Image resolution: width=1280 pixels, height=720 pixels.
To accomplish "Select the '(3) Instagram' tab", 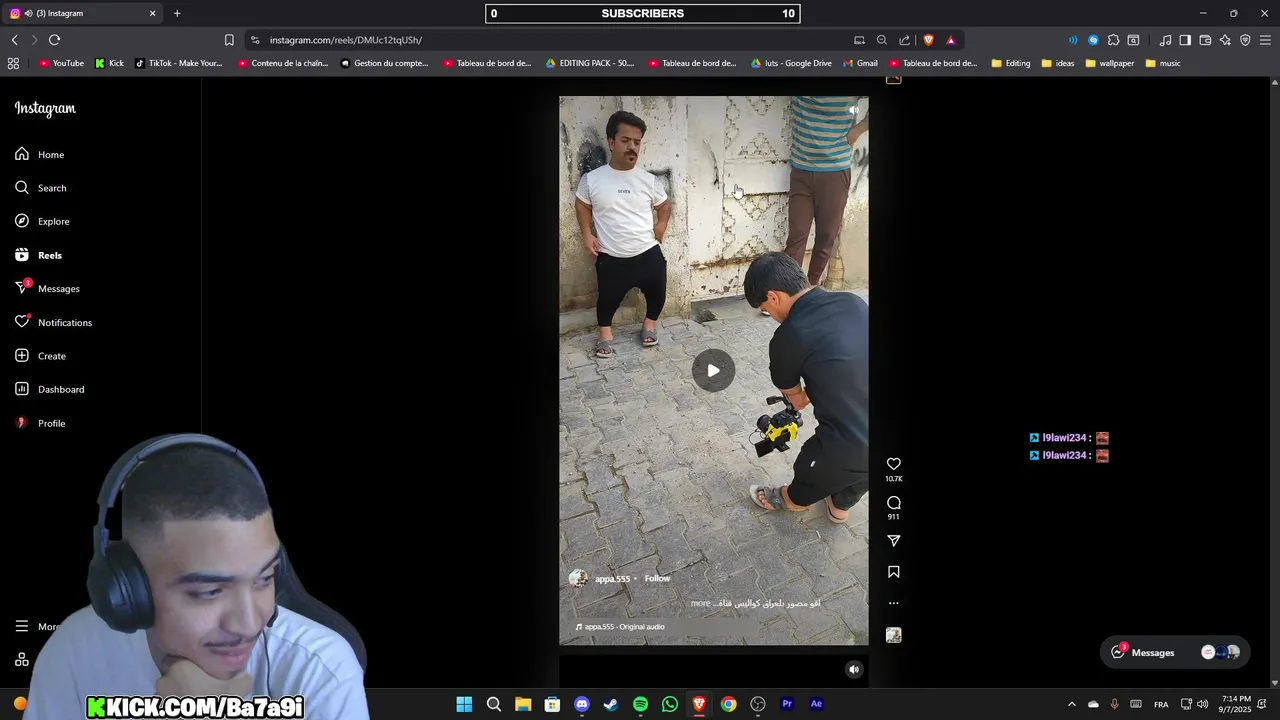I will pyautogui.click(x=83, y=13).
